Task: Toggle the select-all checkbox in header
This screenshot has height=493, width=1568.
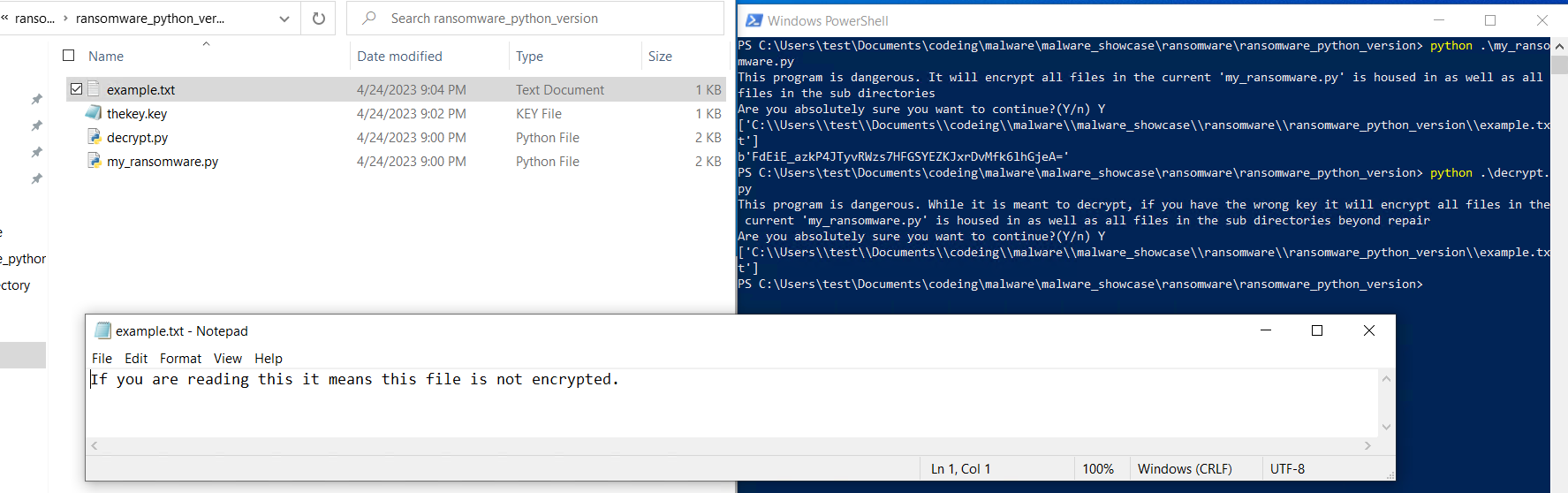Action: (x=69, y=56)
